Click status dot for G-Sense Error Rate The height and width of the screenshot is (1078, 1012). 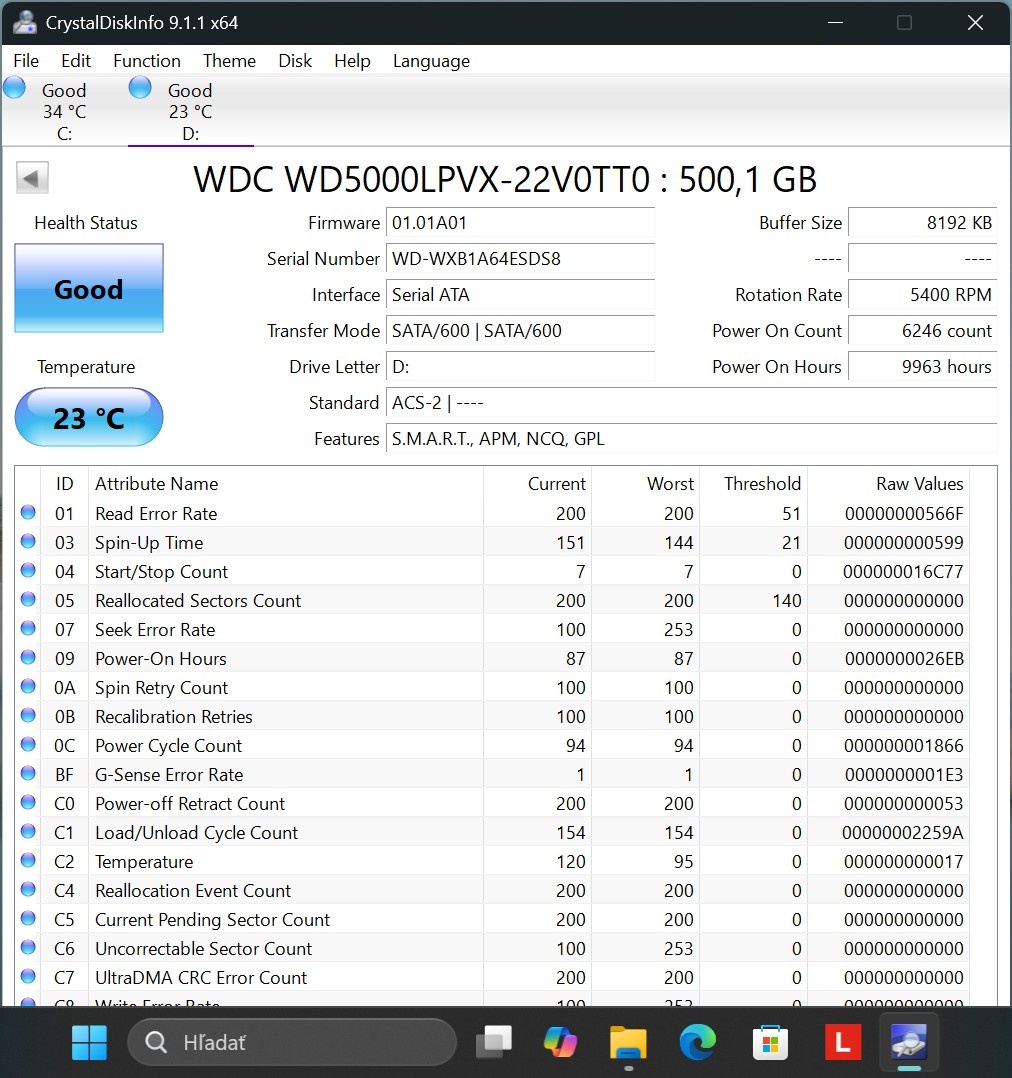(28, 773)
